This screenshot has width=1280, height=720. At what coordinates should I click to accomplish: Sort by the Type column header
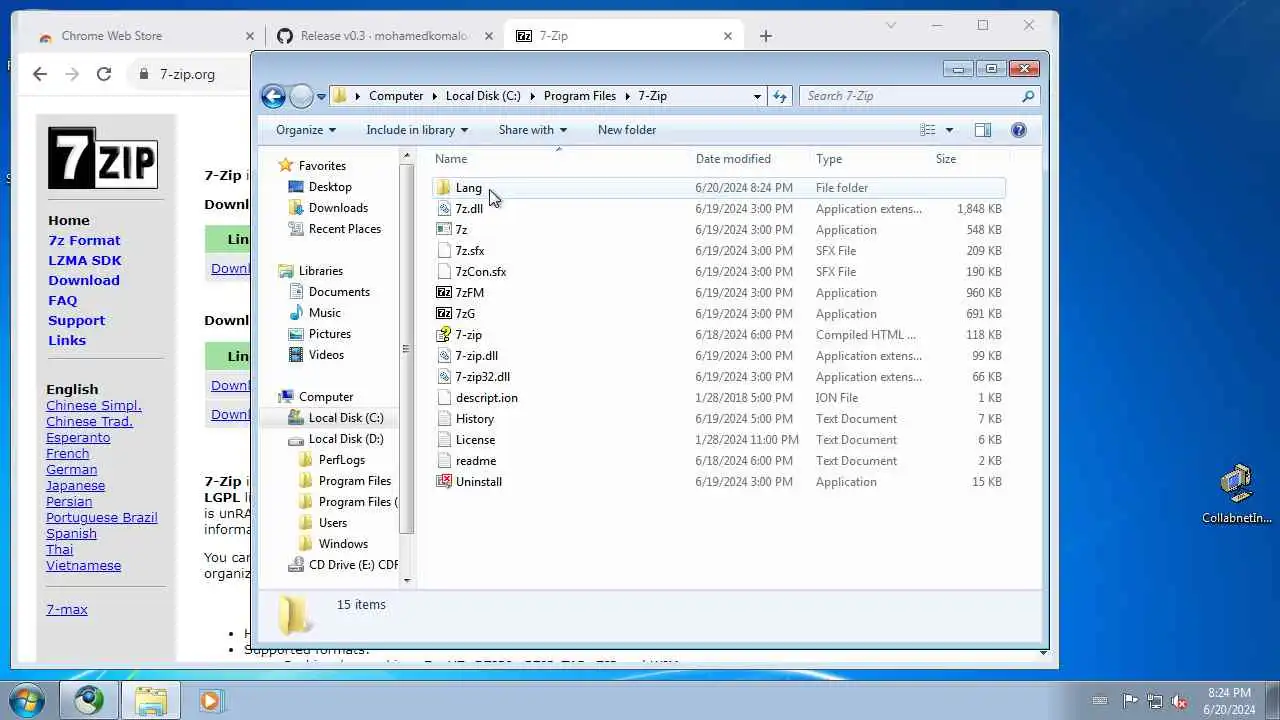[870, 159]
